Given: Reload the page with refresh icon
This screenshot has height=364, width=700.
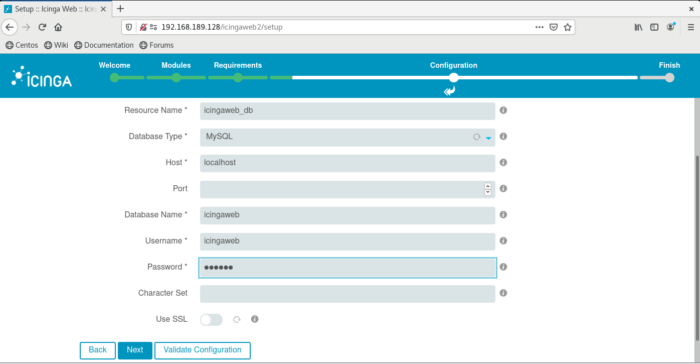Looking at the screenshot, I should pyautogui.click(x=42, y=27).
